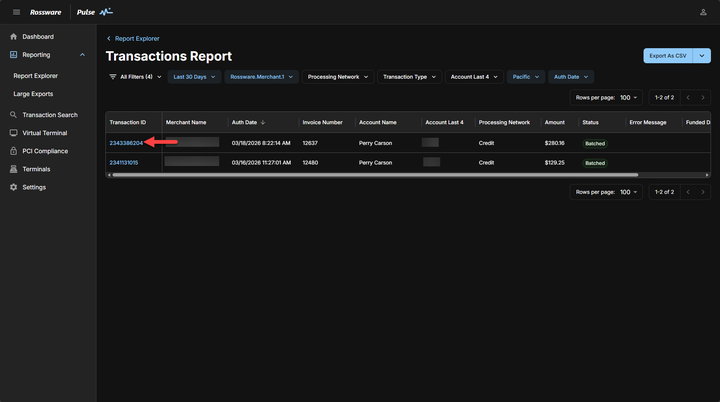The image size is (720, 402).
Task: Open Report Explorer in the sidebar
Action: pos(35,75)
